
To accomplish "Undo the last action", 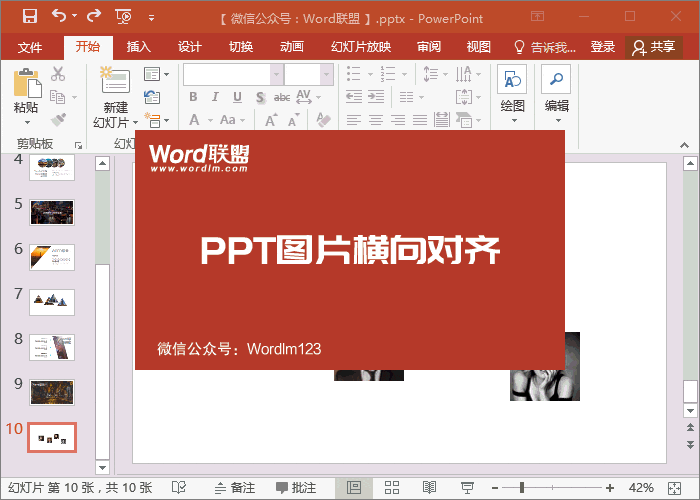I will 59,16.
